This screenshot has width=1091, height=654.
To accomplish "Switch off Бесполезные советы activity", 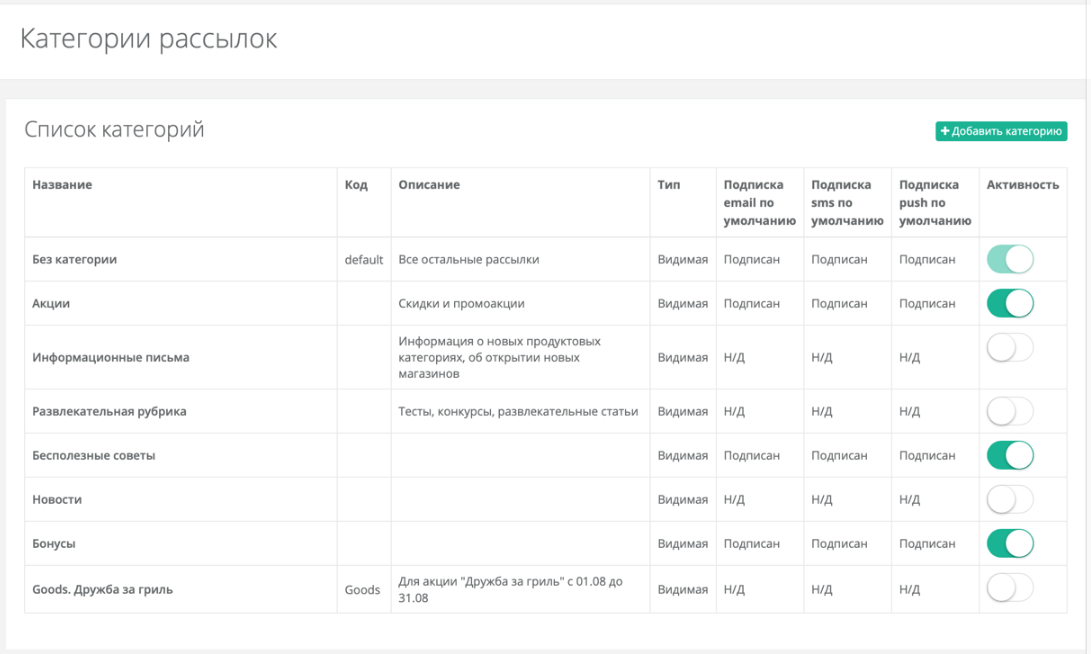I will pyautogui.click(x=1010, y=455).
